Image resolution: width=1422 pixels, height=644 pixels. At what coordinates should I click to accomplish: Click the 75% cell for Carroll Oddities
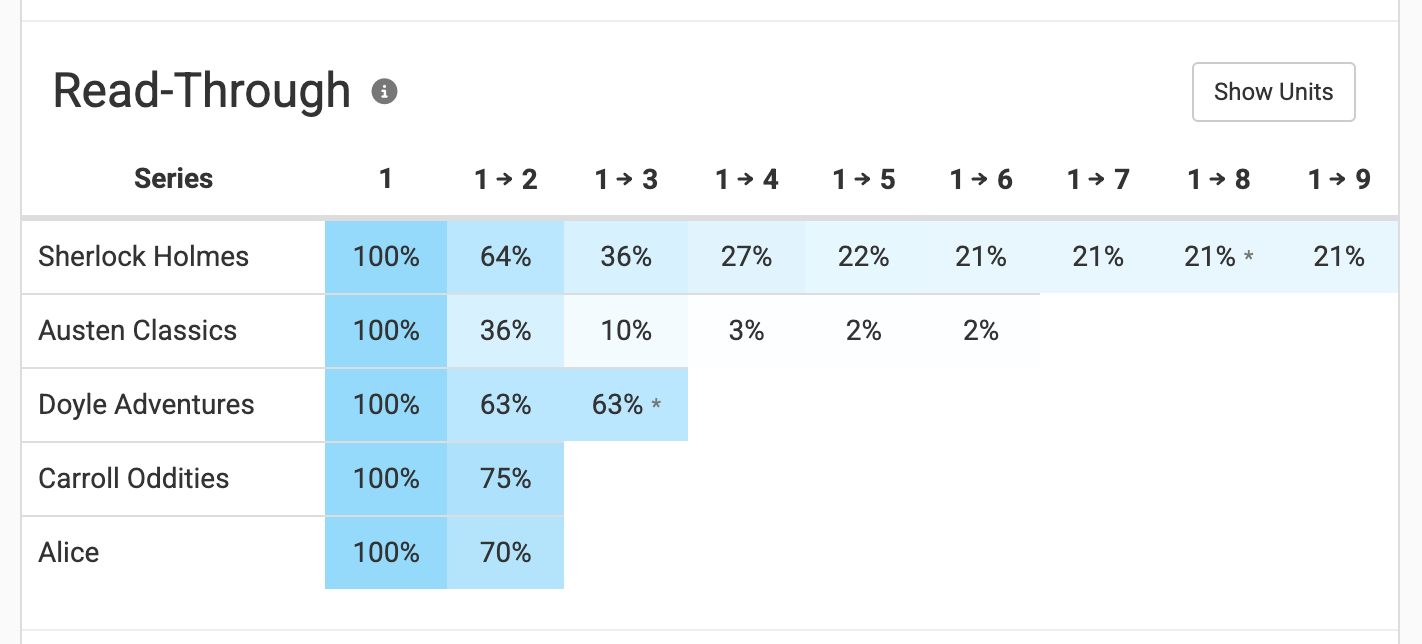[506, 479]
